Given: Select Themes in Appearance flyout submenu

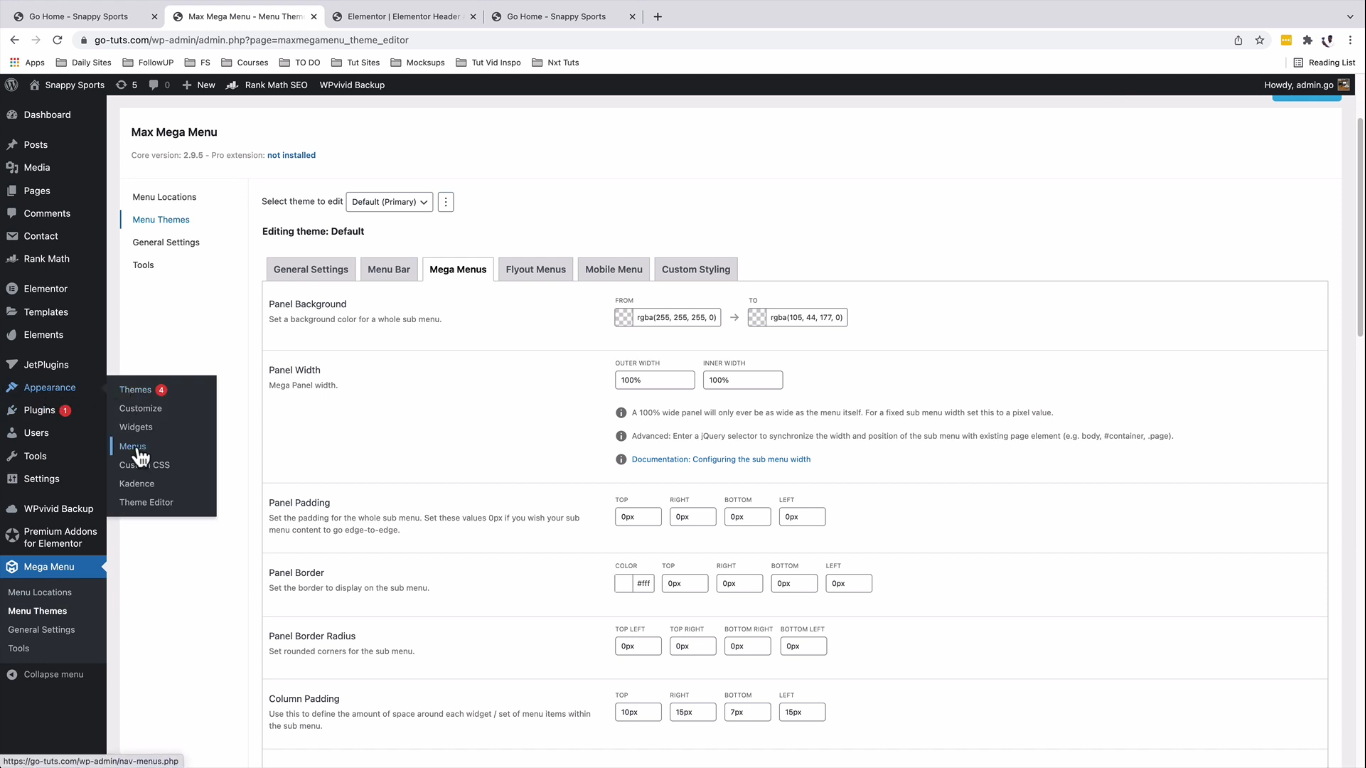Looking at the screenshot, I should 135,390.
